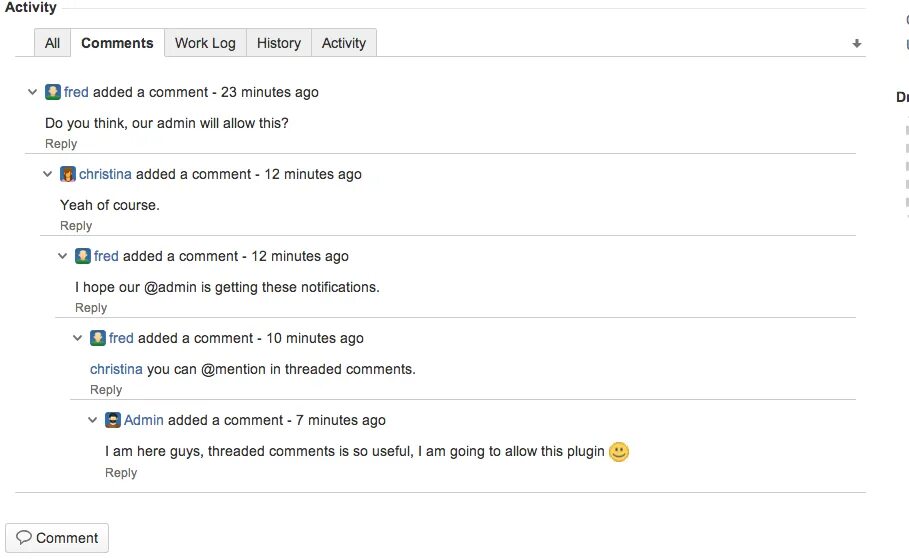909x559 pixels.
Task: Click fred's avatar on the @admin comment
Action: pos(83,256)
